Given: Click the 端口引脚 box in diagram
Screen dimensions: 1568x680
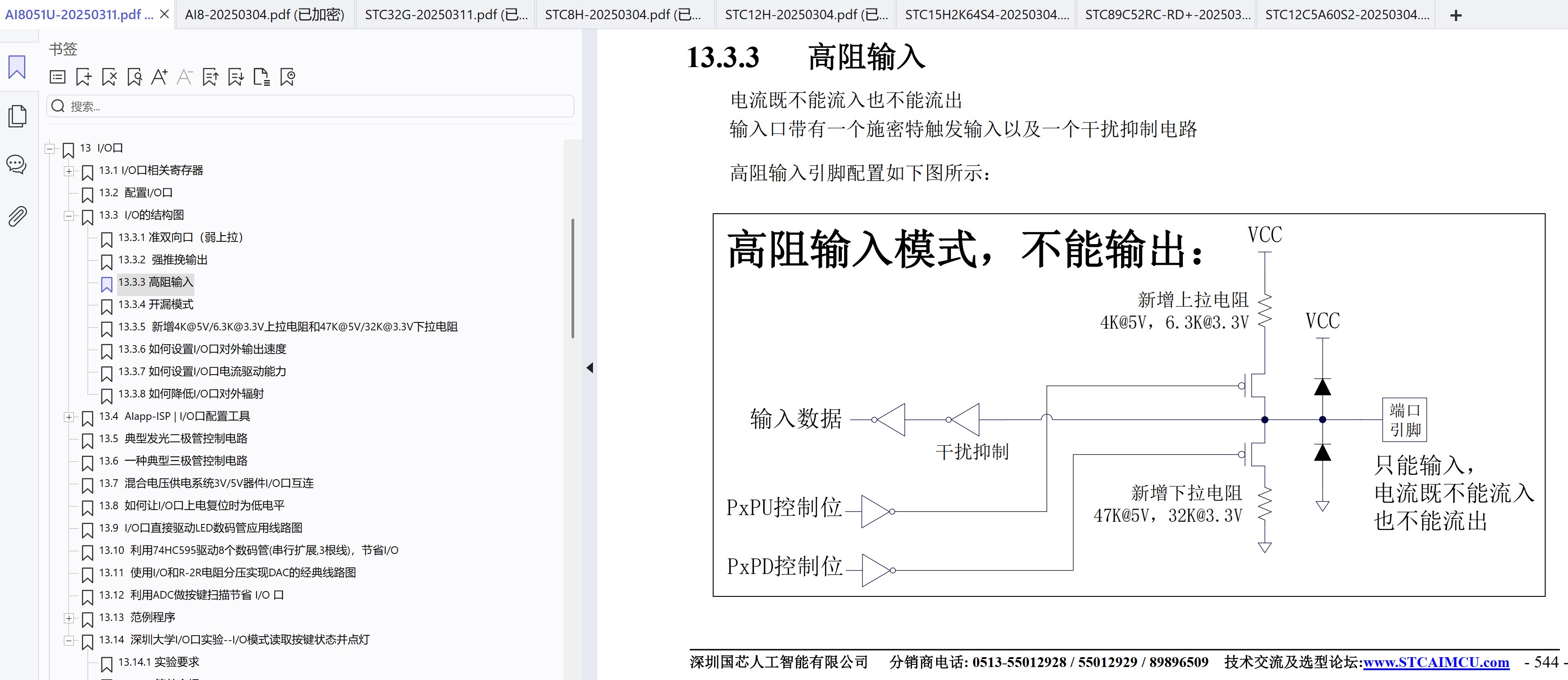Looking at the screenshot, I should (1405, 420).
